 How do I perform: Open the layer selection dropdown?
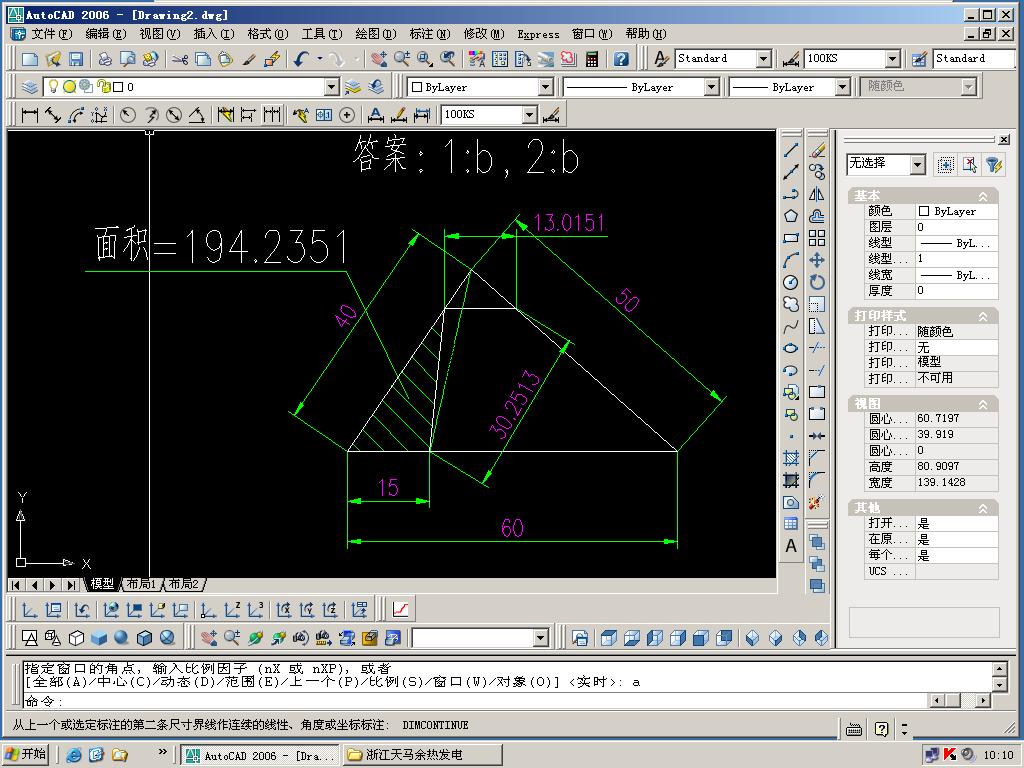pyautogui.click(x=332, y=87)
